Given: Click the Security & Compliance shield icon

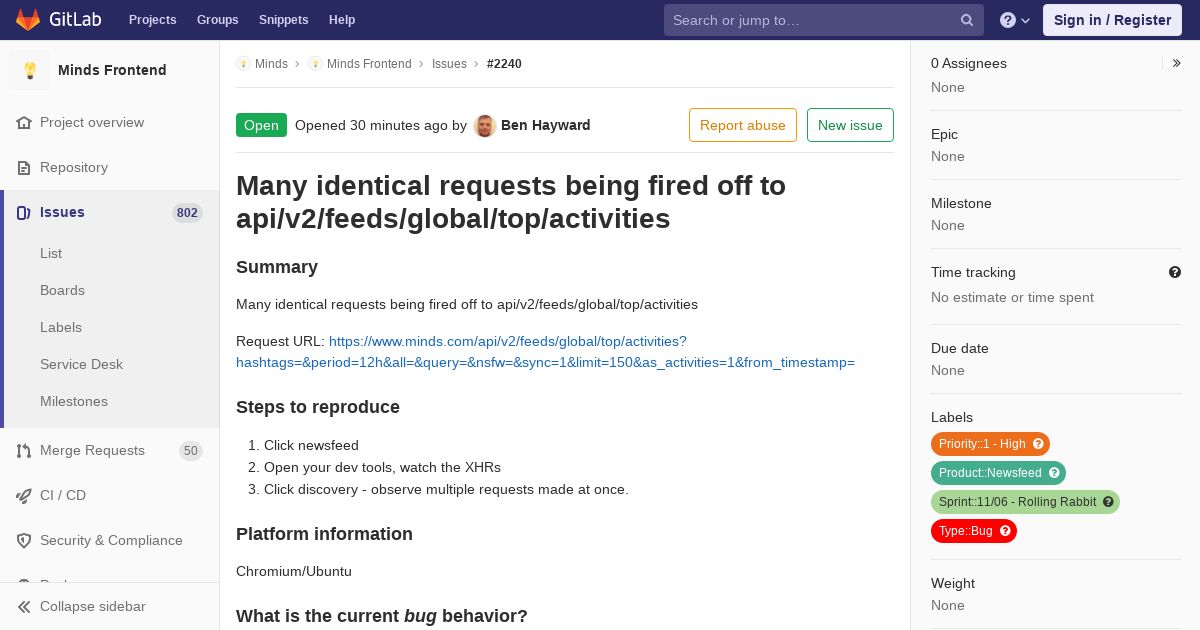Looking at the screenshot, I should [24, 541].
